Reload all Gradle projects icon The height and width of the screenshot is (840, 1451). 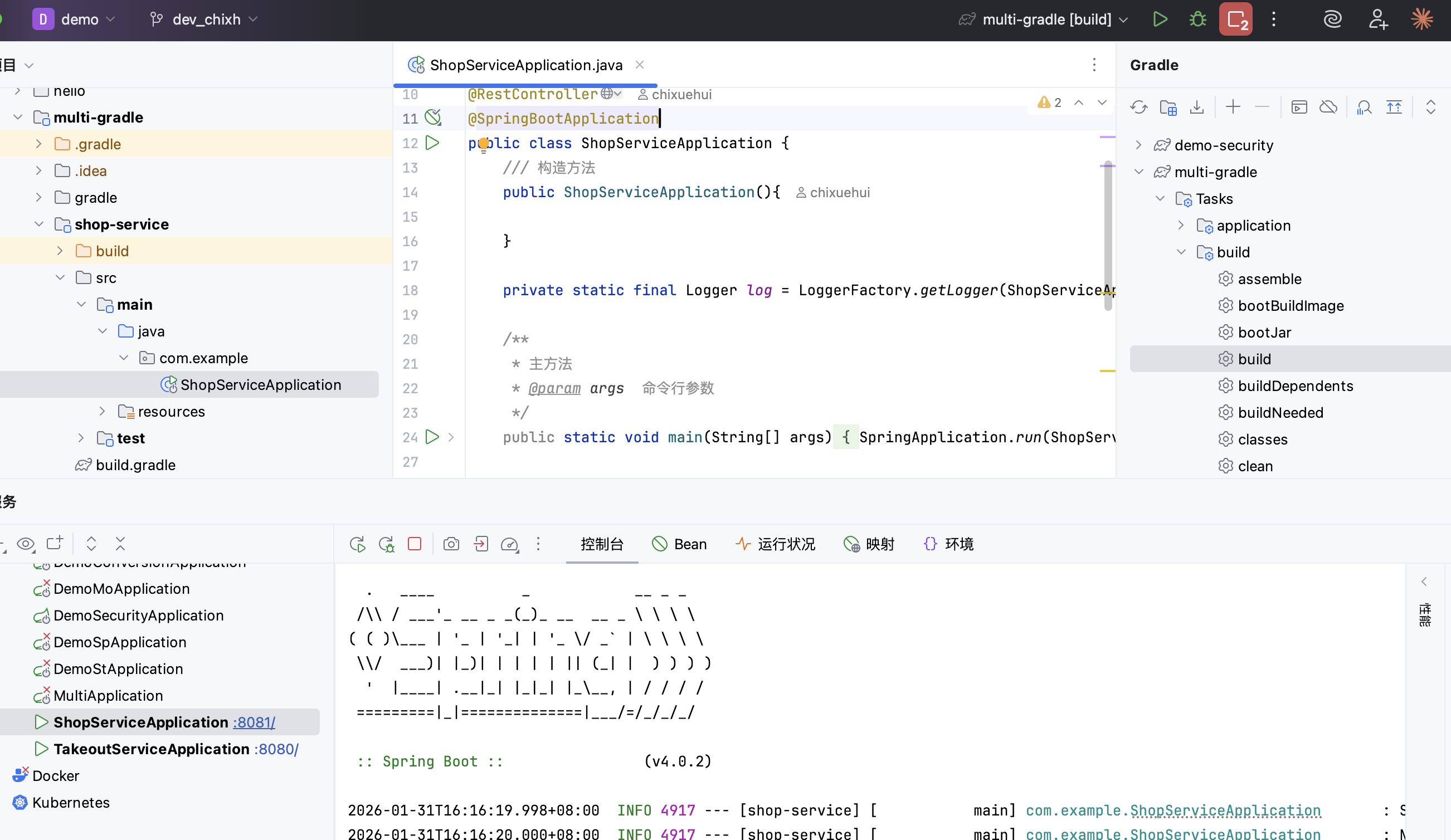point(1138,107)
